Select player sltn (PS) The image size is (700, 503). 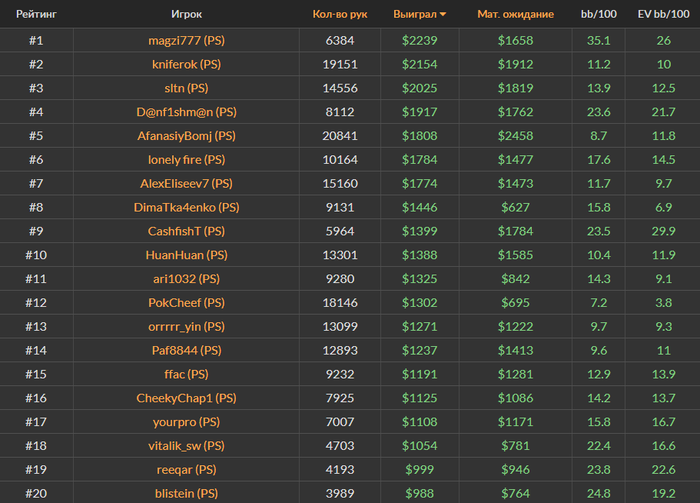pos(187,88)
